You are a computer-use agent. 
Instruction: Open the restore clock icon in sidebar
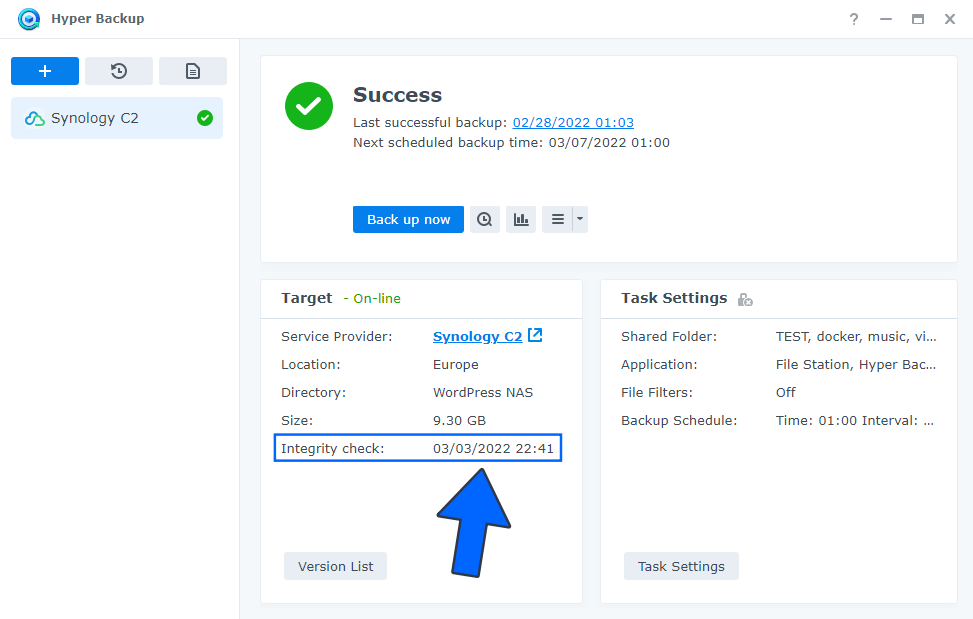click(119, 71)
